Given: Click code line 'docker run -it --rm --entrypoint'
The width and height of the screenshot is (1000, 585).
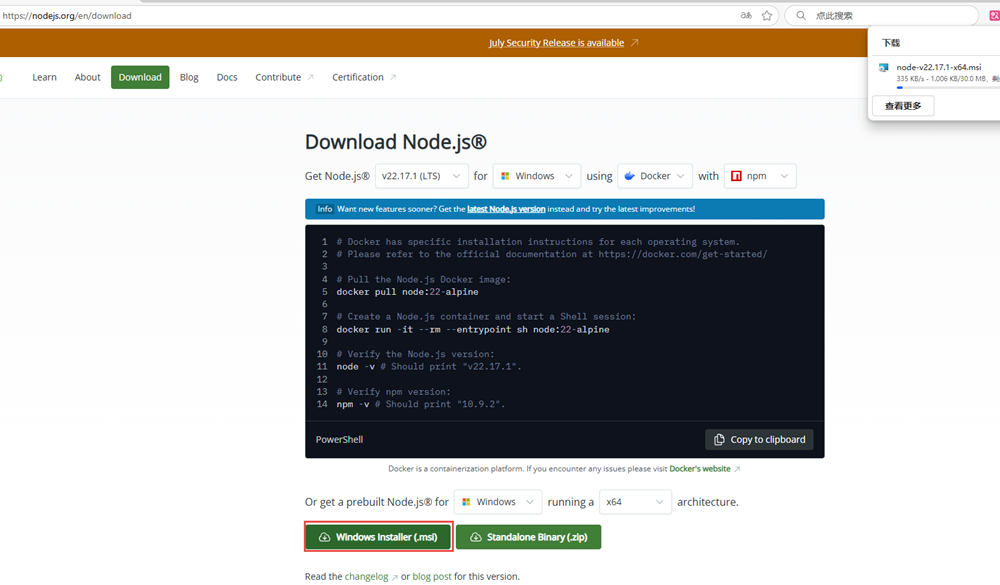Looking at the screenshot, I should pos(473,330).
